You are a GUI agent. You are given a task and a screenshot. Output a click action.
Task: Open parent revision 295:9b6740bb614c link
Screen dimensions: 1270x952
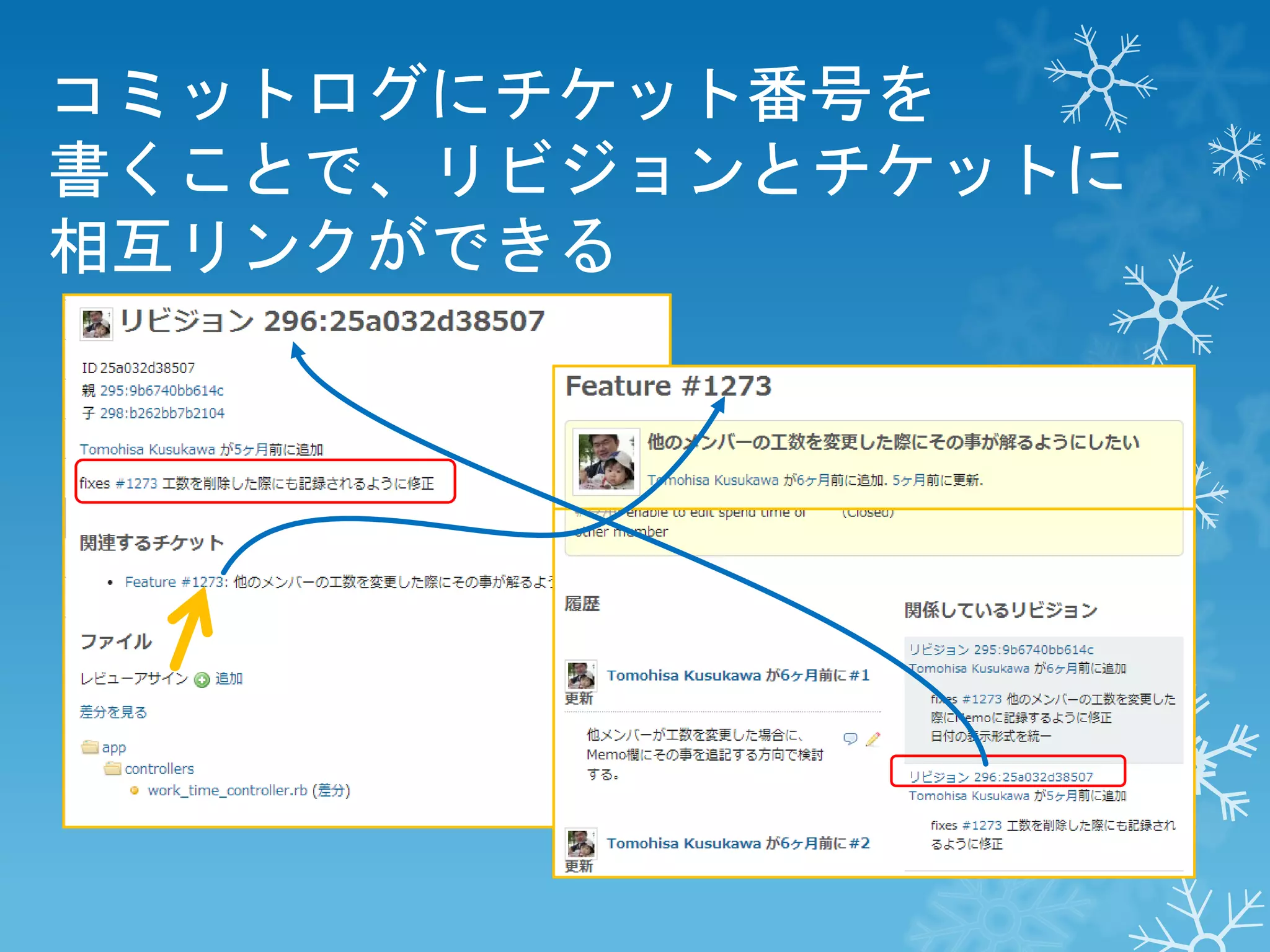point(162,390)
